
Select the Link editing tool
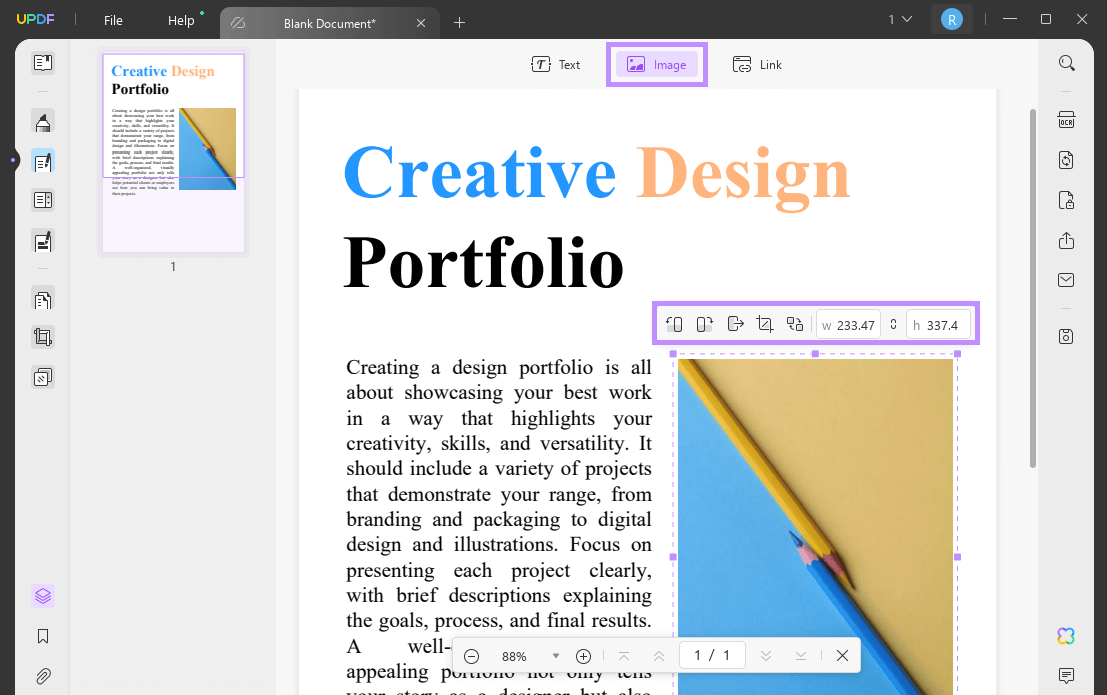click(x=757, y=65)
